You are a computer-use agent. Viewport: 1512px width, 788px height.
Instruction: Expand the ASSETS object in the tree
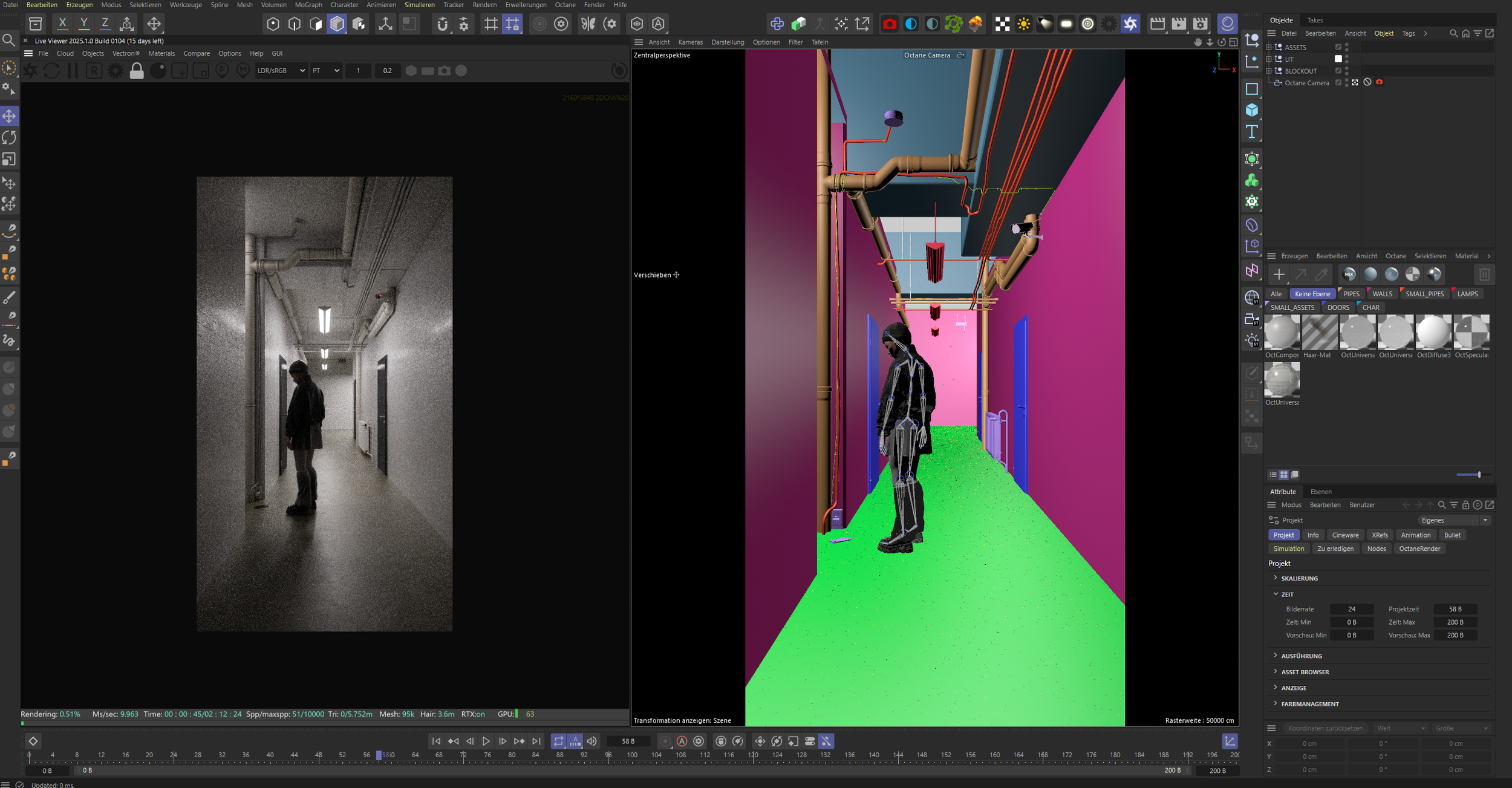(x=1269, y=47)
